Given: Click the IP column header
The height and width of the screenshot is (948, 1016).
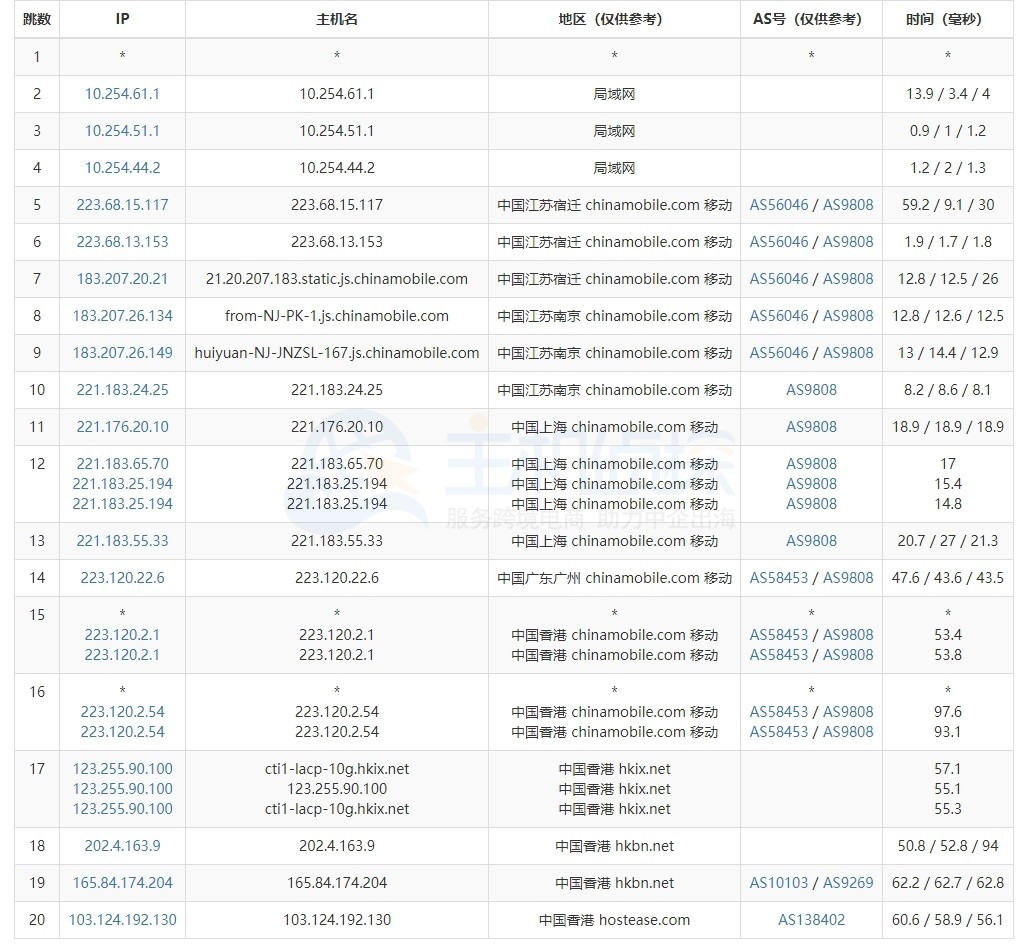Looking at the screenshot, I should point(122,20).
